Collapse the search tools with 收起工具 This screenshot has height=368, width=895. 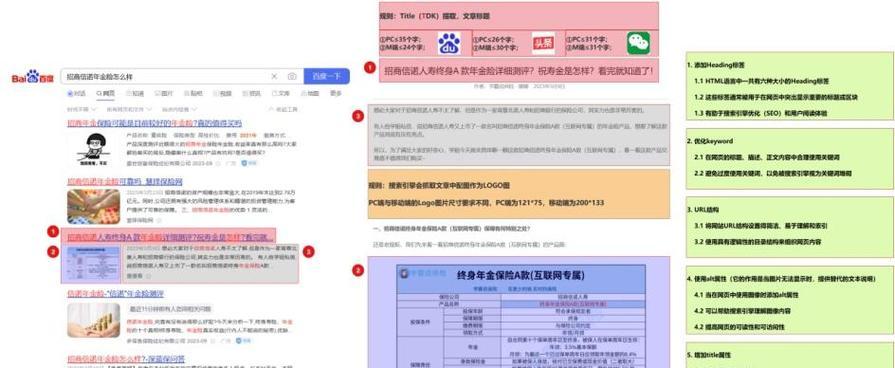(283, 109)
